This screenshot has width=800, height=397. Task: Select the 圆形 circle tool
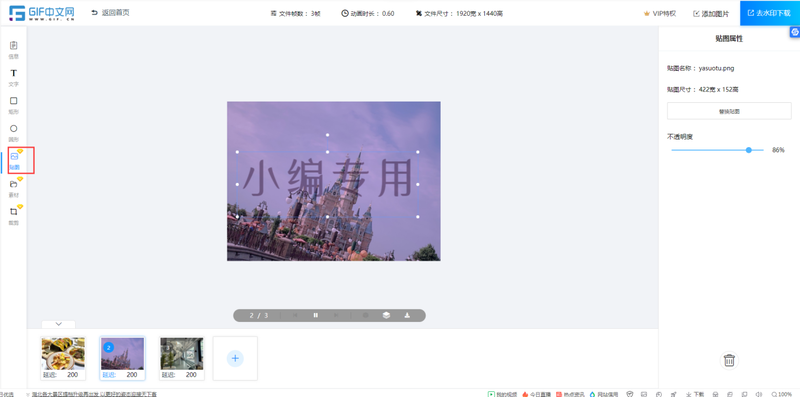(x=14, y=132)
